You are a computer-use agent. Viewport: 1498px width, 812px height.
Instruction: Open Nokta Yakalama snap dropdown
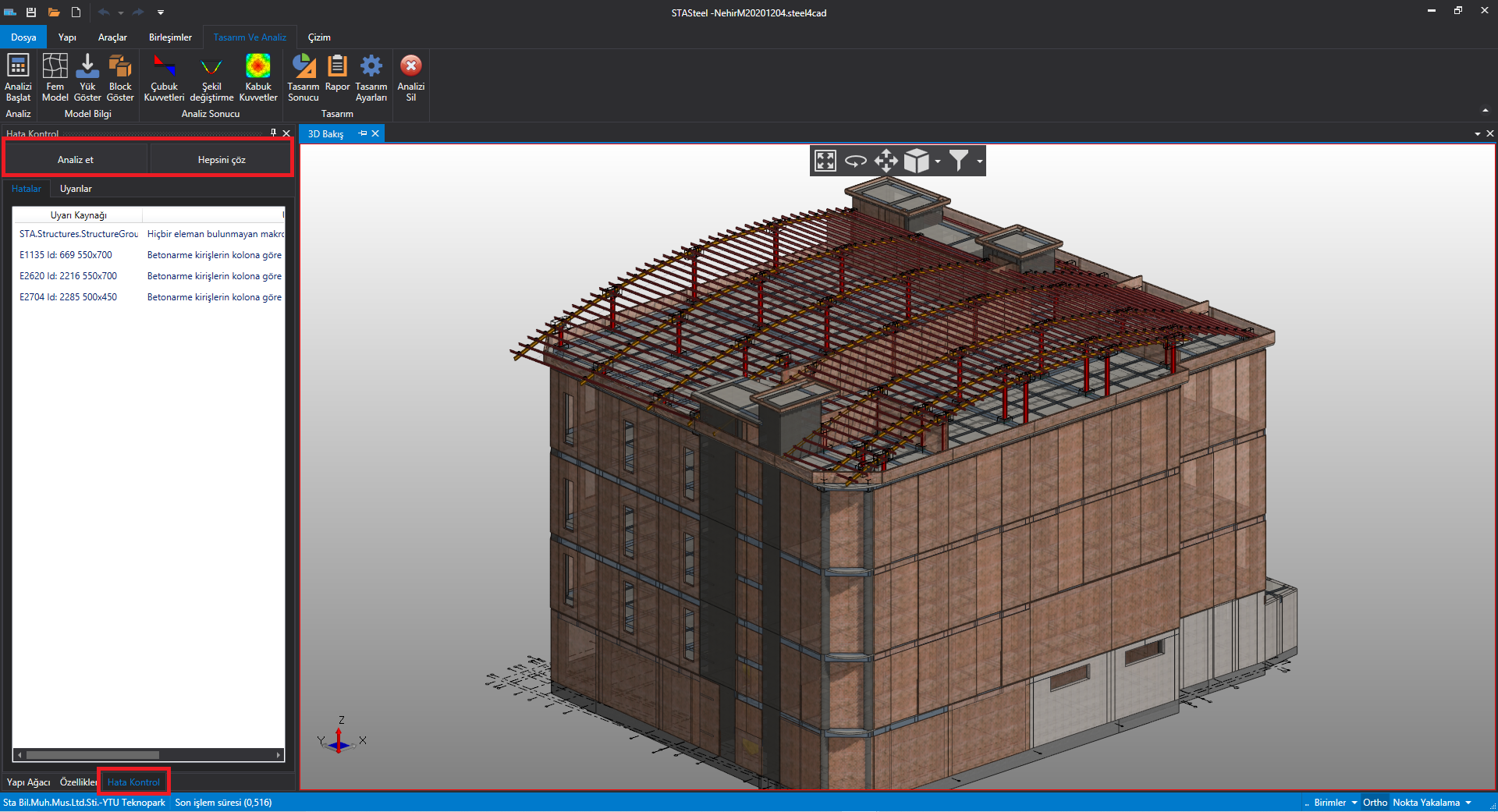[x=1468, y=803]
